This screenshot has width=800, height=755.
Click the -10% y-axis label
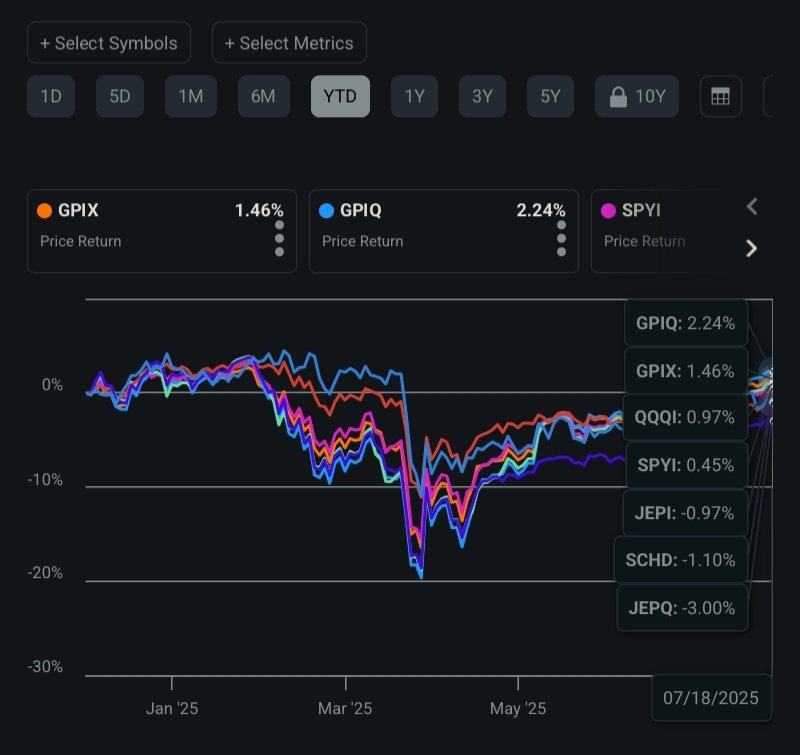(x=45, y=480)
